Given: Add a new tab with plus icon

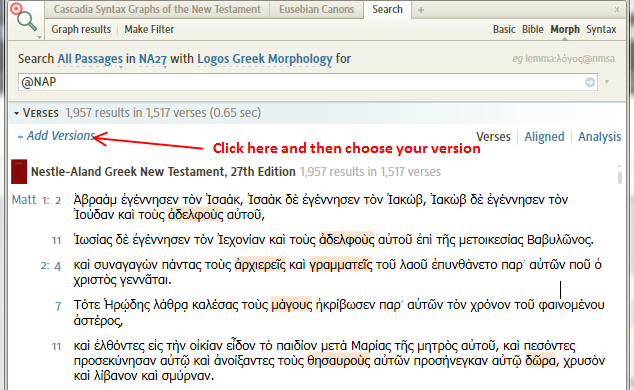Looking at the screenshot, I should (x=421, y=10).
